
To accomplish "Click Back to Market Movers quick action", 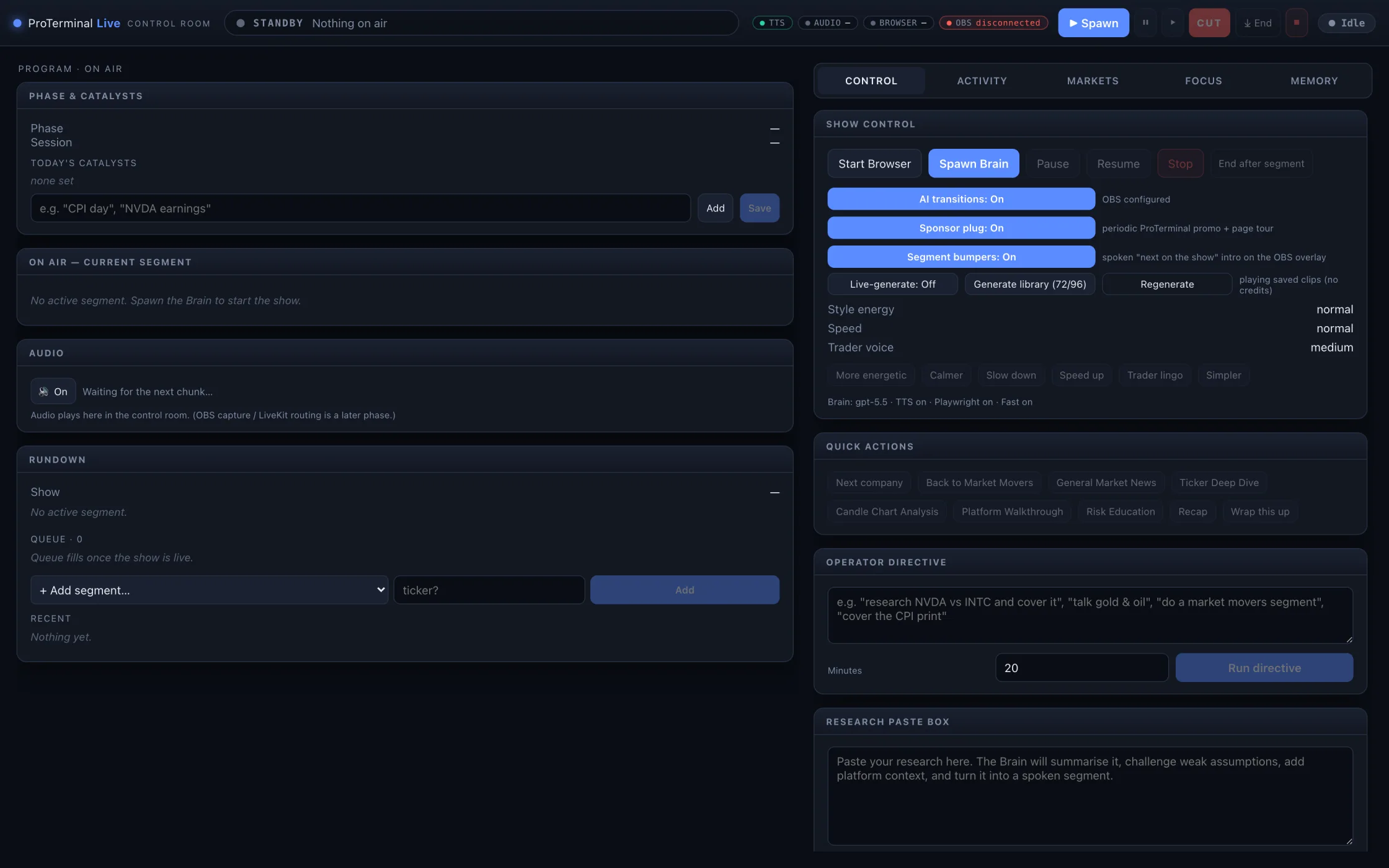I will pyautogui.click(x=979, y=482).
